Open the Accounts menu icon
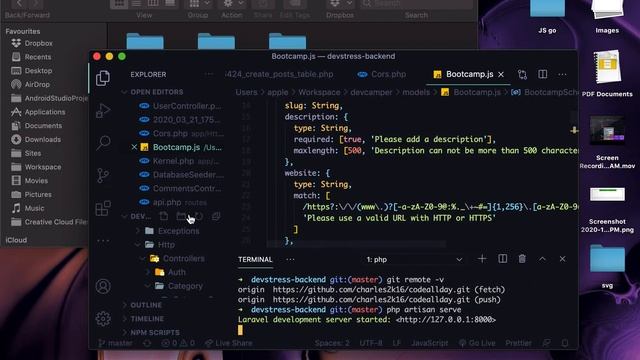Image resolution: width=640 pixels, height=360 pixels. pyautogui.click(x=103, y=286)
